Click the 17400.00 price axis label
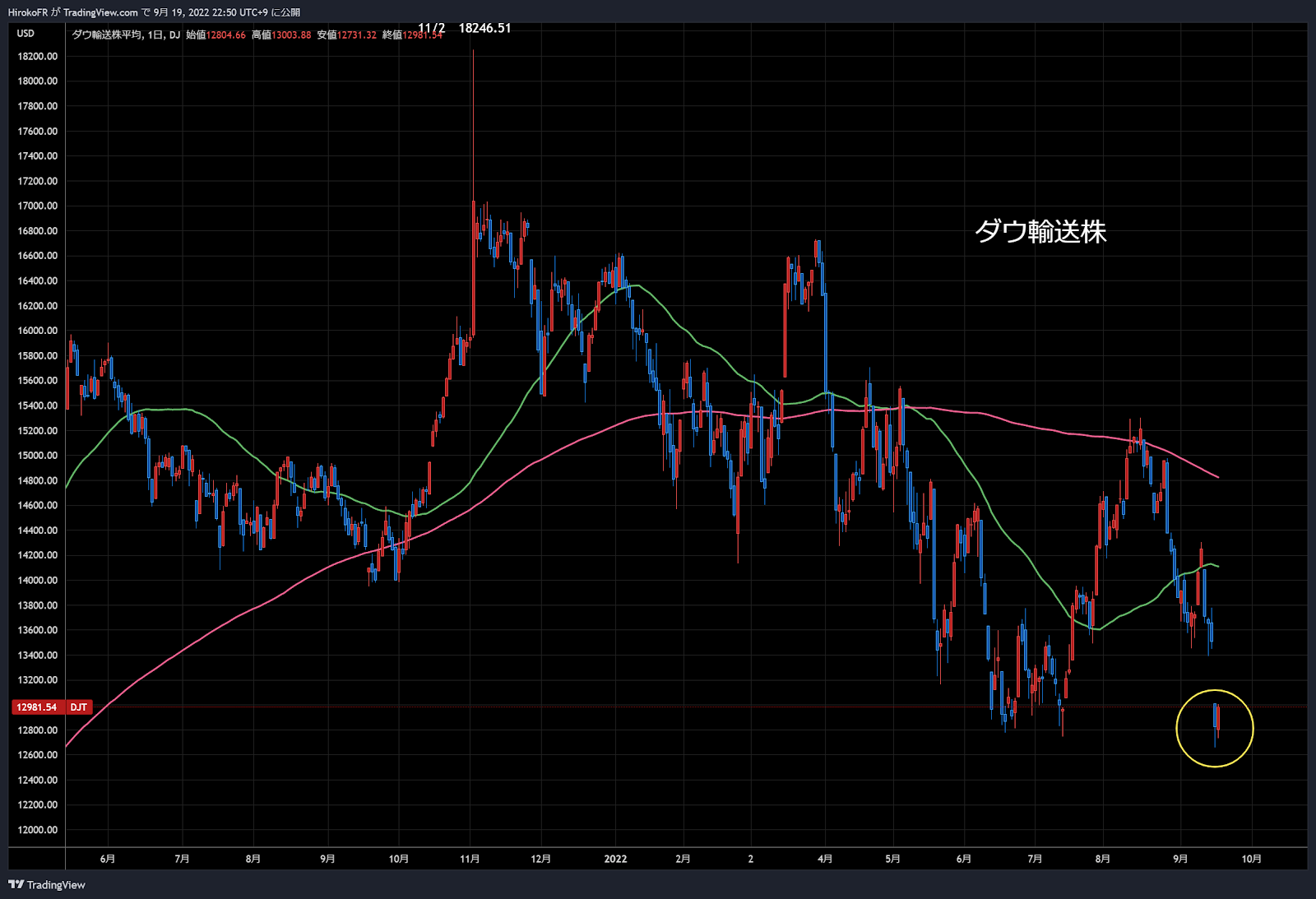 [x=38, y=156]
